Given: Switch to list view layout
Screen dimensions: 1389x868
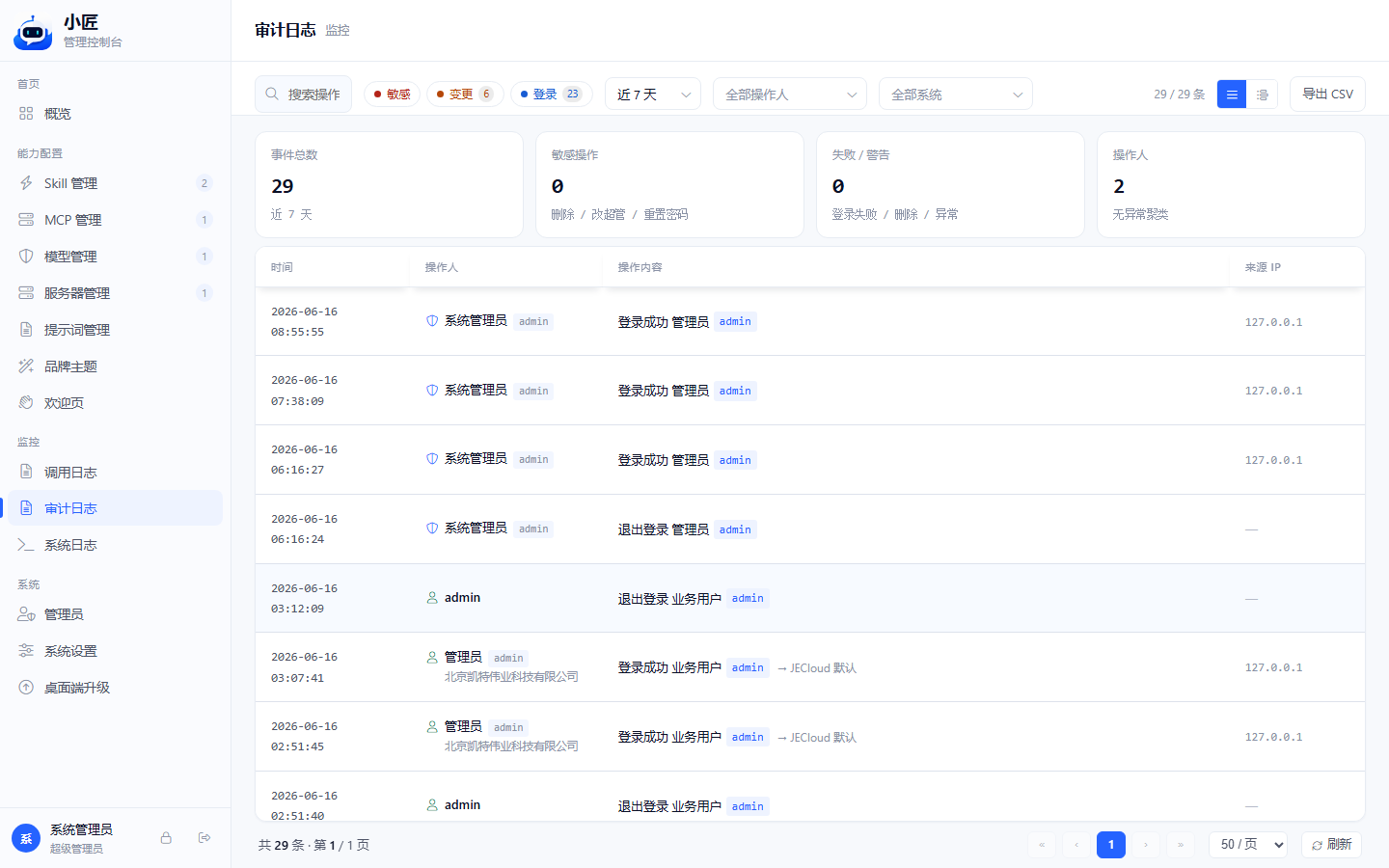Looking at the screenshot, I should [1232, 95].
